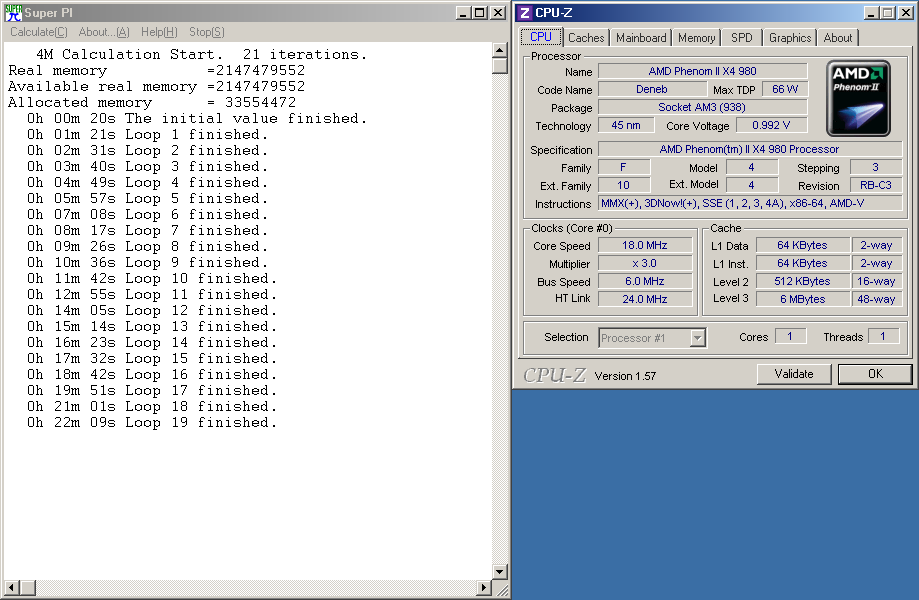Click the Ext. Family value 10

pyautogui.click(x=624, y=185)
